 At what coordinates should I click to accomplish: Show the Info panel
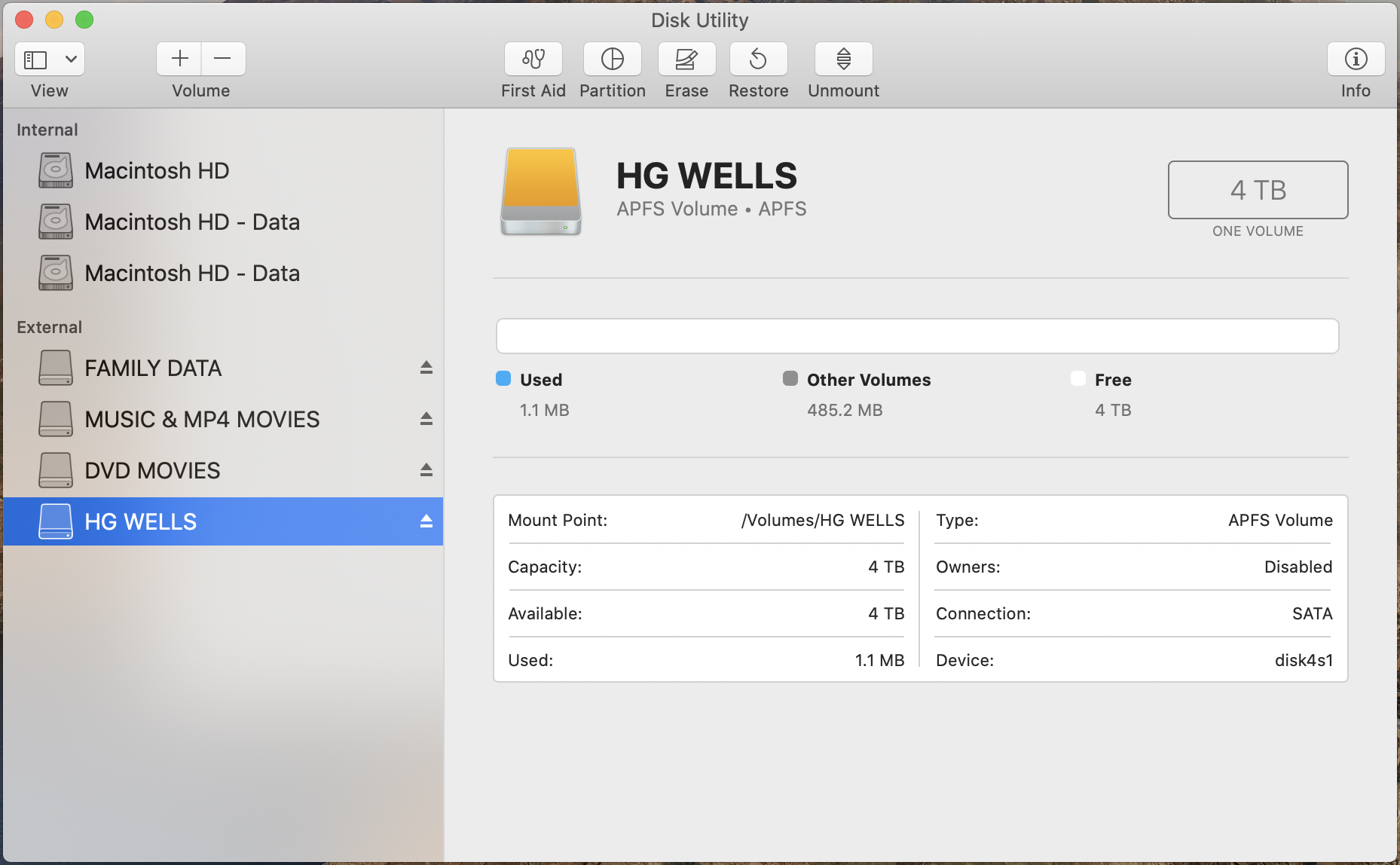tap(1356, 59)
